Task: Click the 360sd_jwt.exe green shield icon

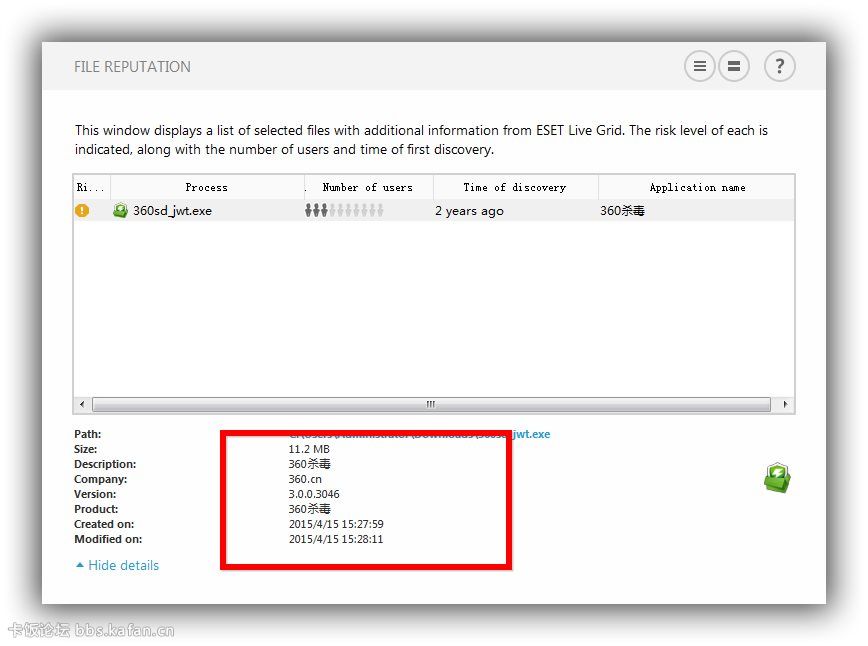Action: click(x=120, y=210)
